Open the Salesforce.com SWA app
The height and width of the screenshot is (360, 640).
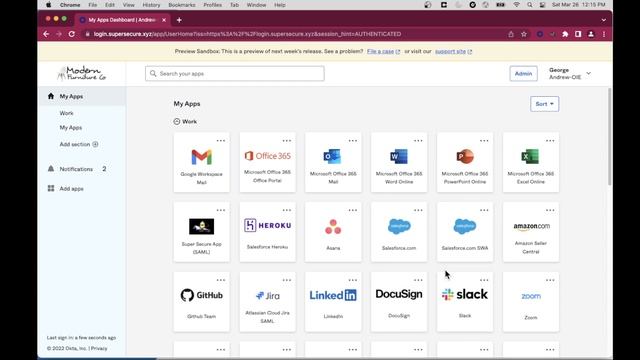tap(465, 232)
